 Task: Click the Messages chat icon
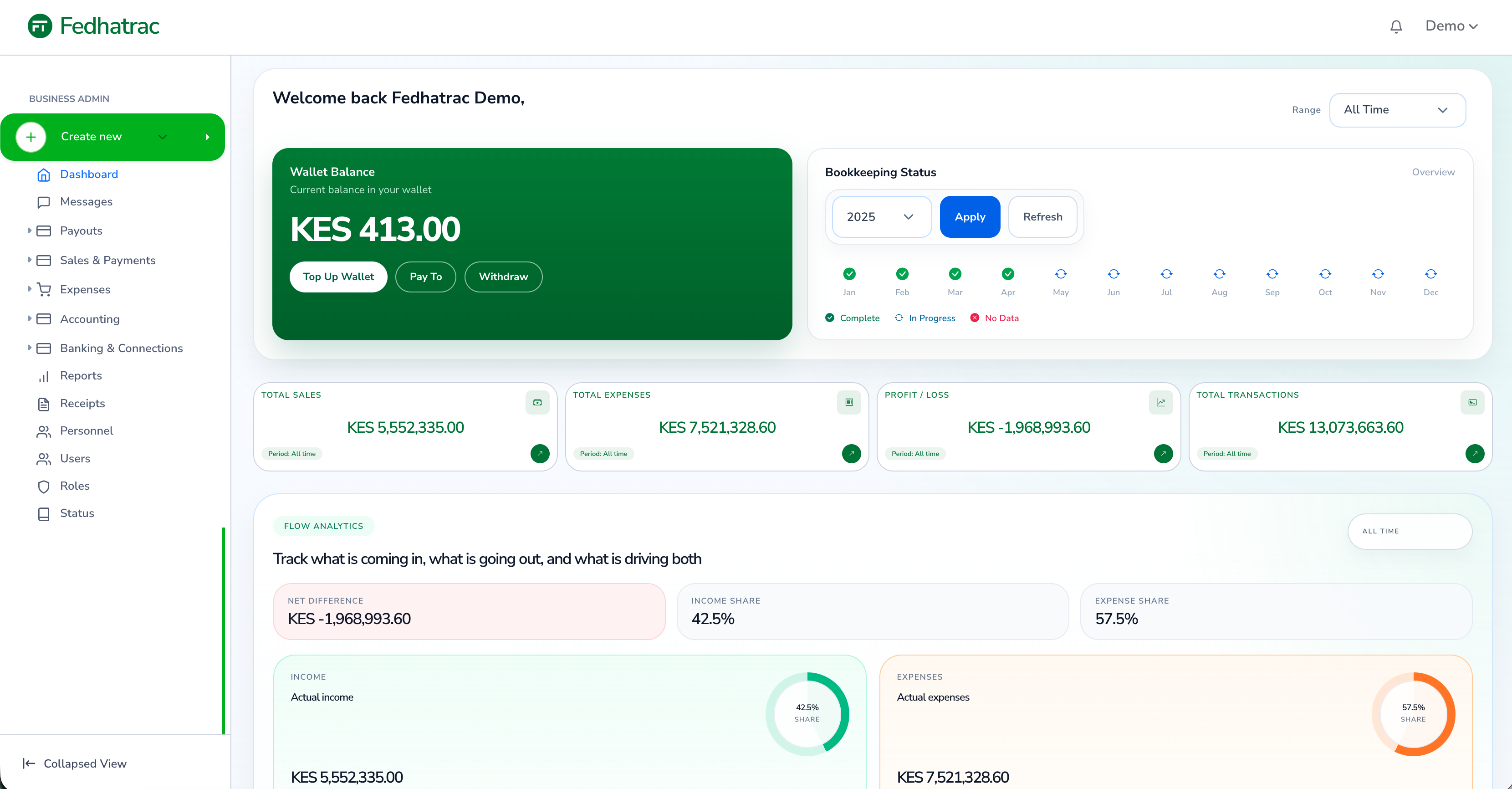click(x=43, y=202)
